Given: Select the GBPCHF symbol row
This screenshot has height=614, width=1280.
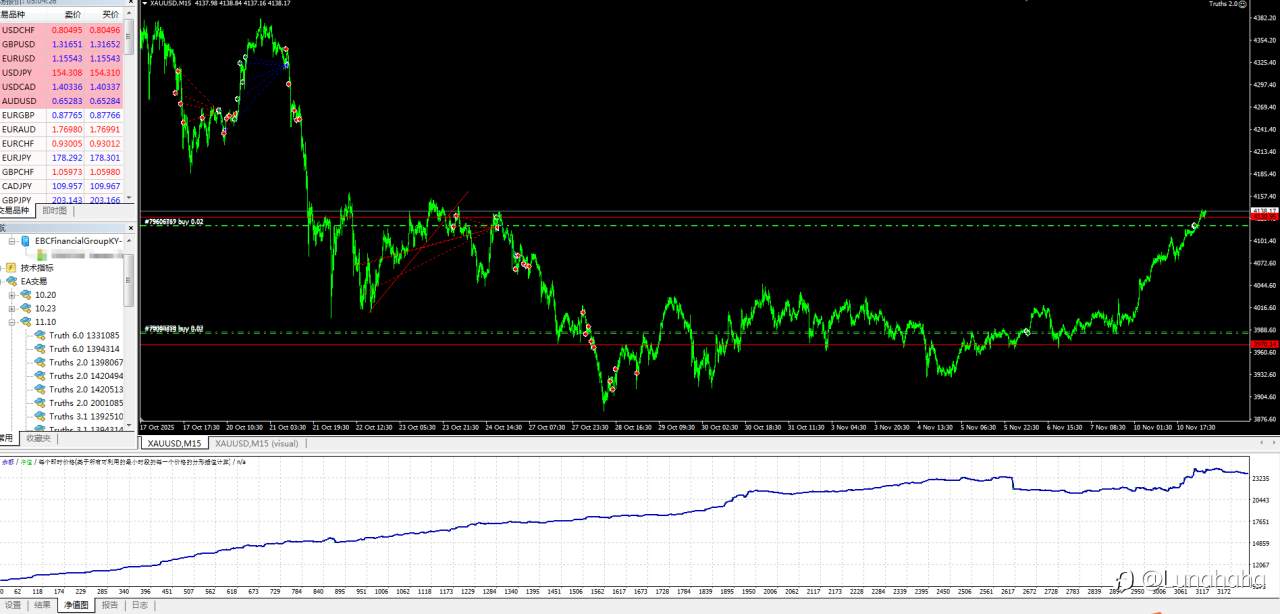Looking at the screenshot, I should (61, 172).
